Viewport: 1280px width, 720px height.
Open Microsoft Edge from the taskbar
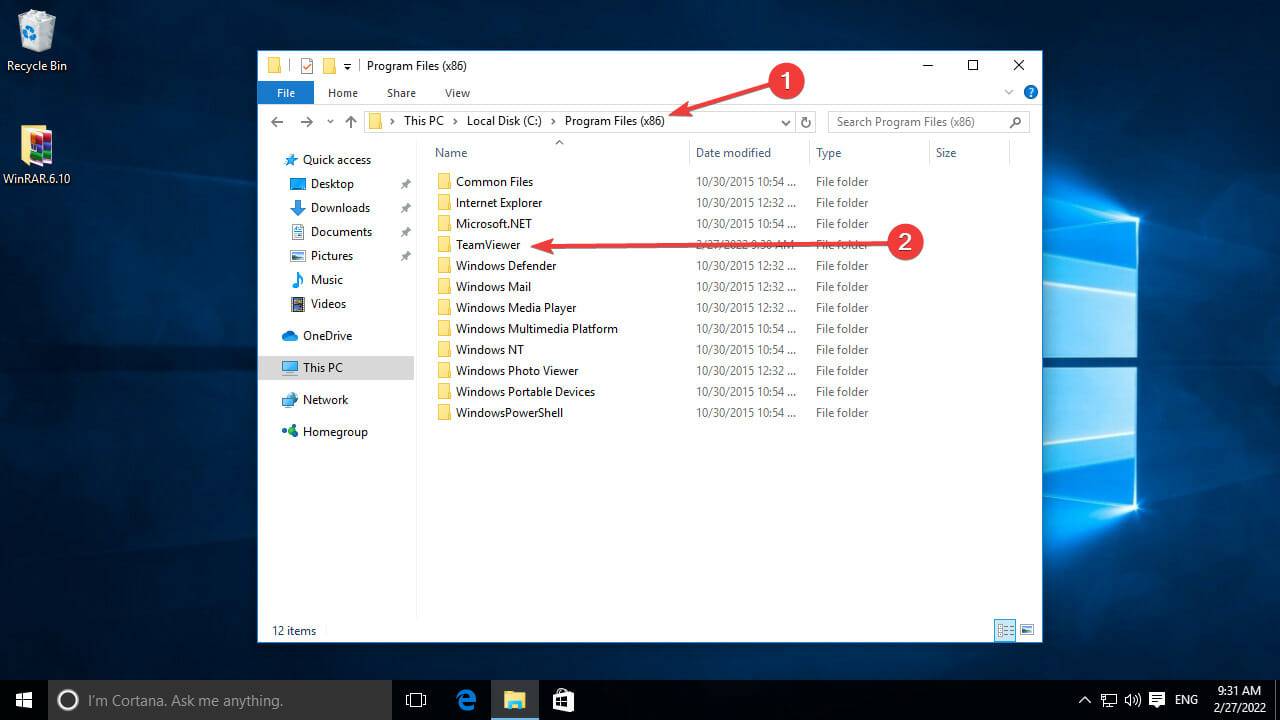coord(466,700)
